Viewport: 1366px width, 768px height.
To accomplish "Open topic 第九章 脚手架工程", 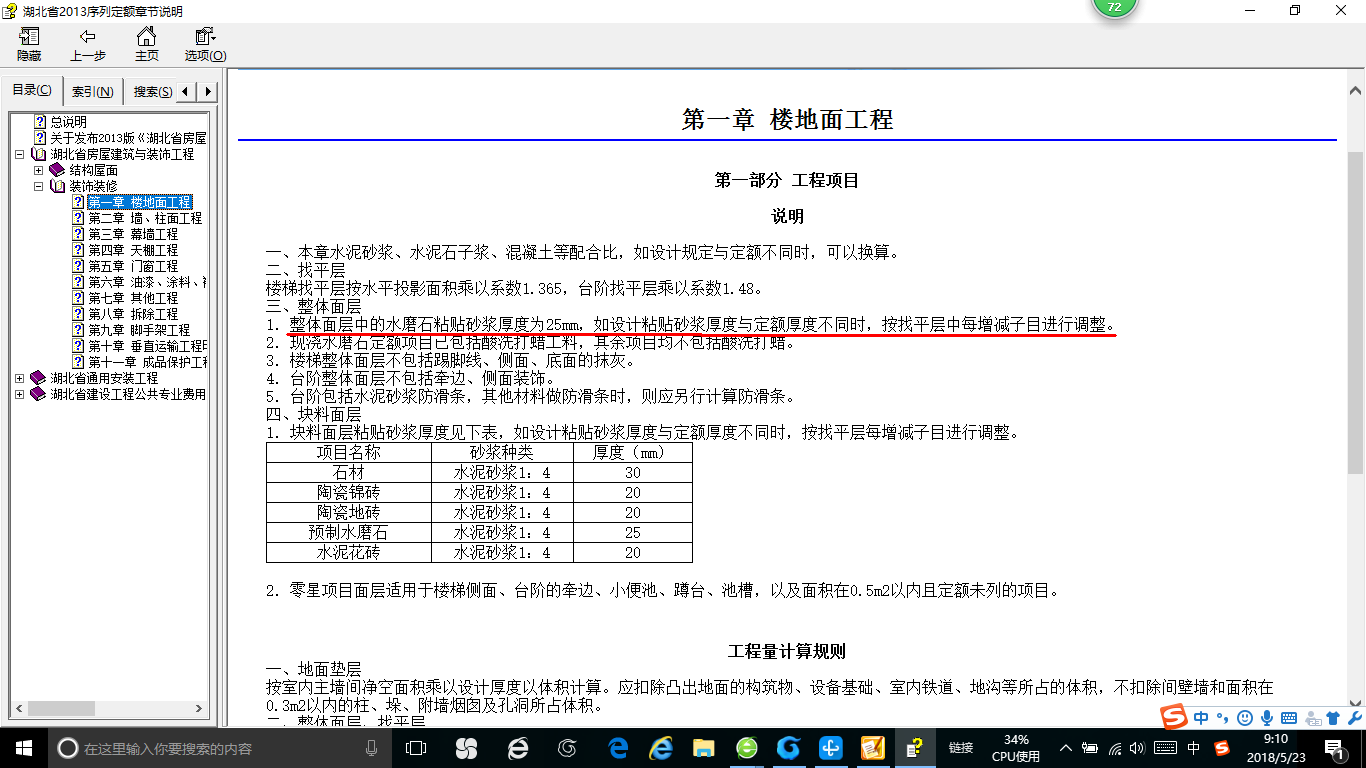I will pyautogui.click(x=139, y=330).
